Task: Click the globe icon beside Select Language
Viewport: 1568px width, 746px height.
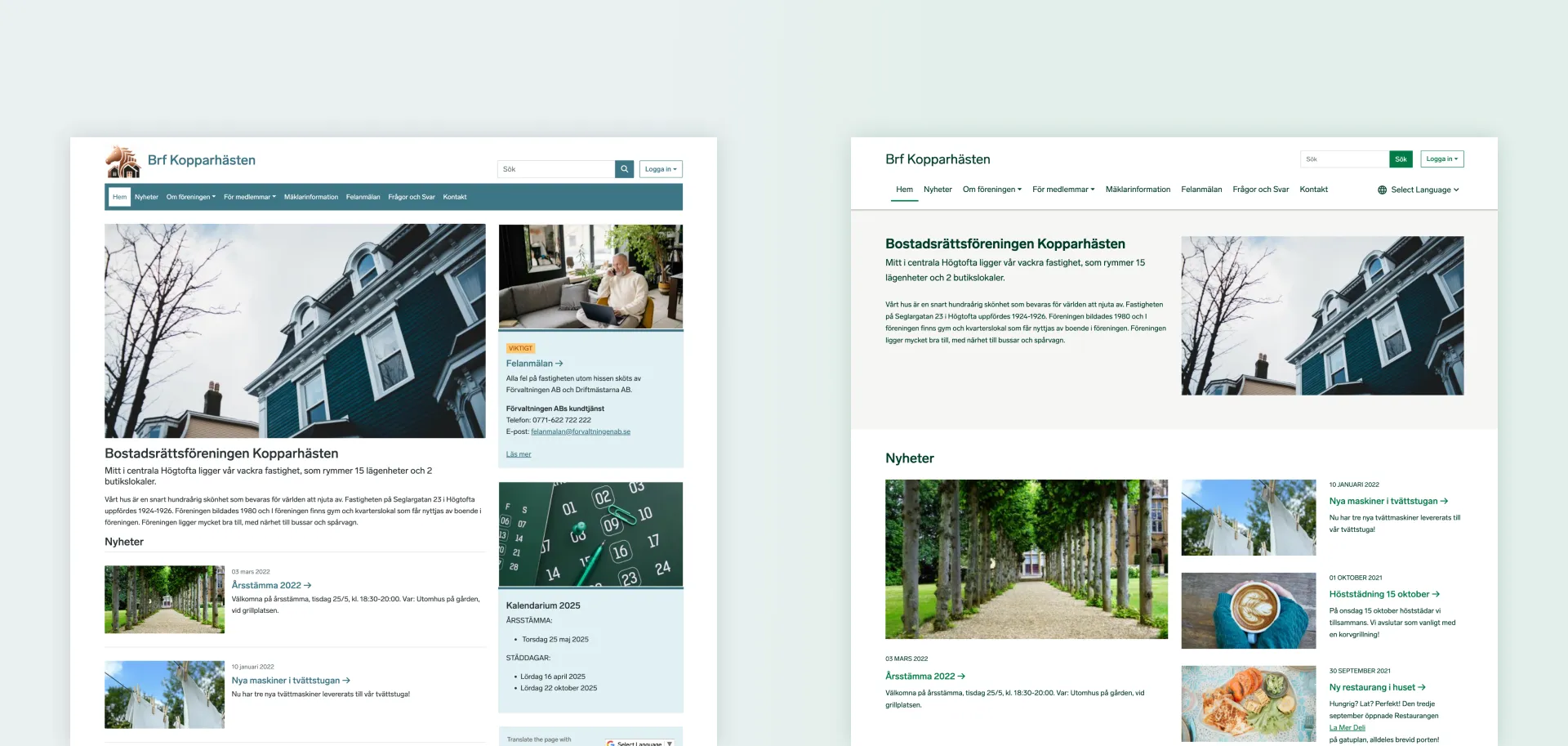Action: (x=1382, y=190)
